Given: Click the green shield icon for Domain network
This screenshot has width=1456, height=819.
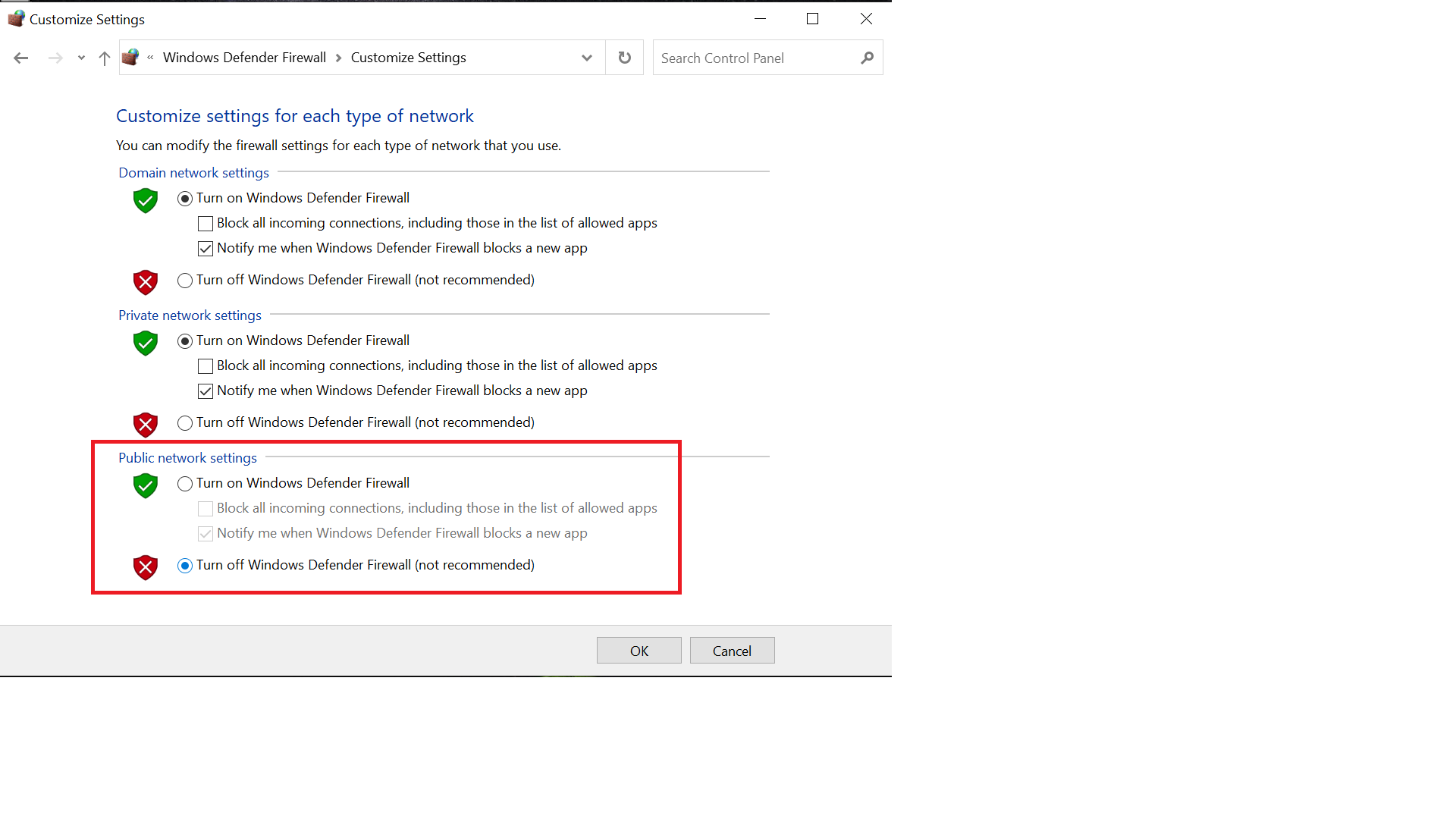Looking at the screenshot, I should 145,199.
